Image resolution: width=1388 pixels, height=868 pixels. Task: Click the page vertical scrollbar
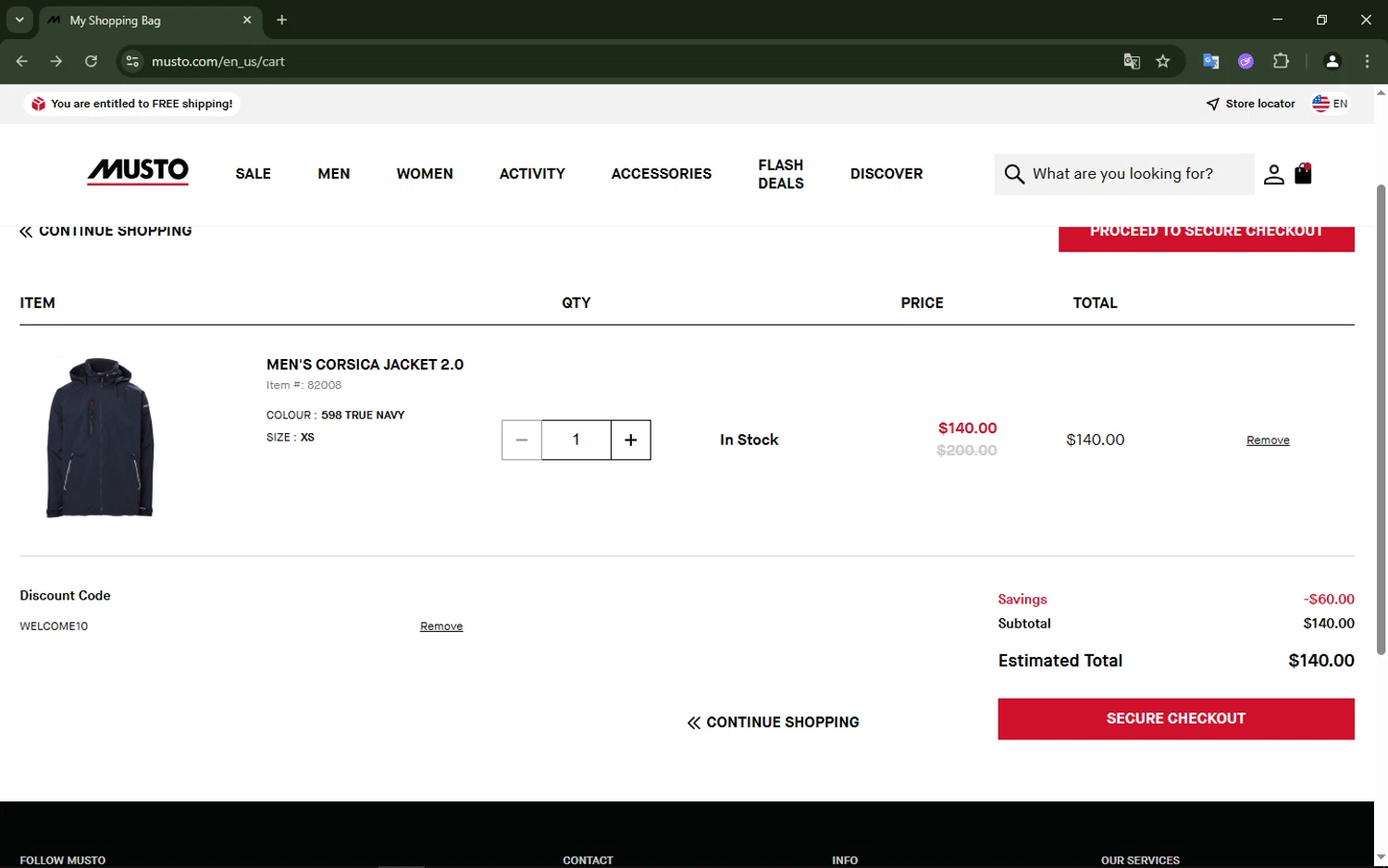click(x=1381, y=419)
